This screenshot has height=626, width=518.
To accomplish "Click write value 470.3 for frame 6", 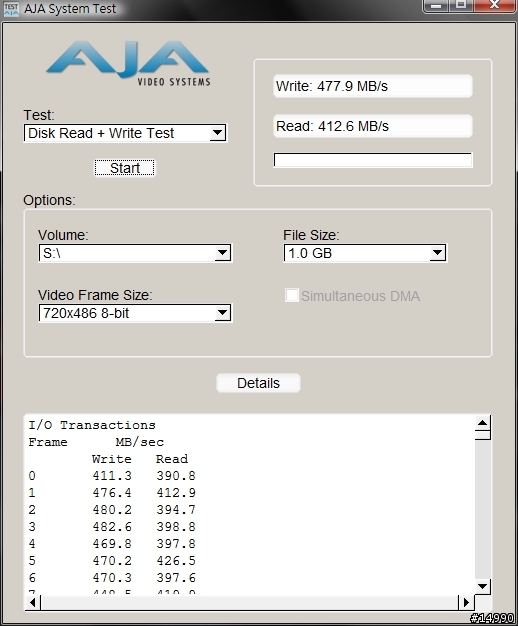I will pyautogui.click(x=112, y=578).
